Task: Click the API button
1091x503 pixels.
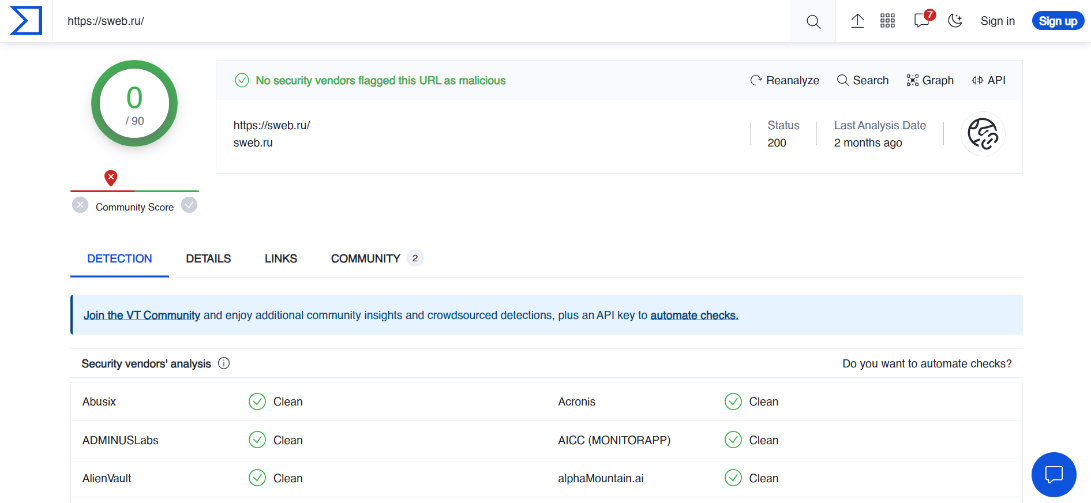Action: tap(988, 80)
